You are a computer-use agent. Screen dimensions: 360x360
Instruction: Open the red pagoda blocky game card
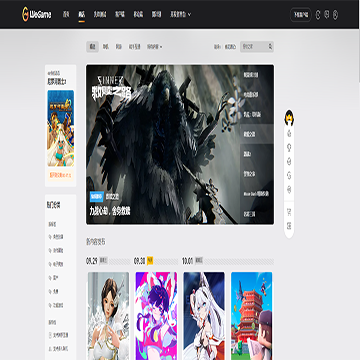252,316
